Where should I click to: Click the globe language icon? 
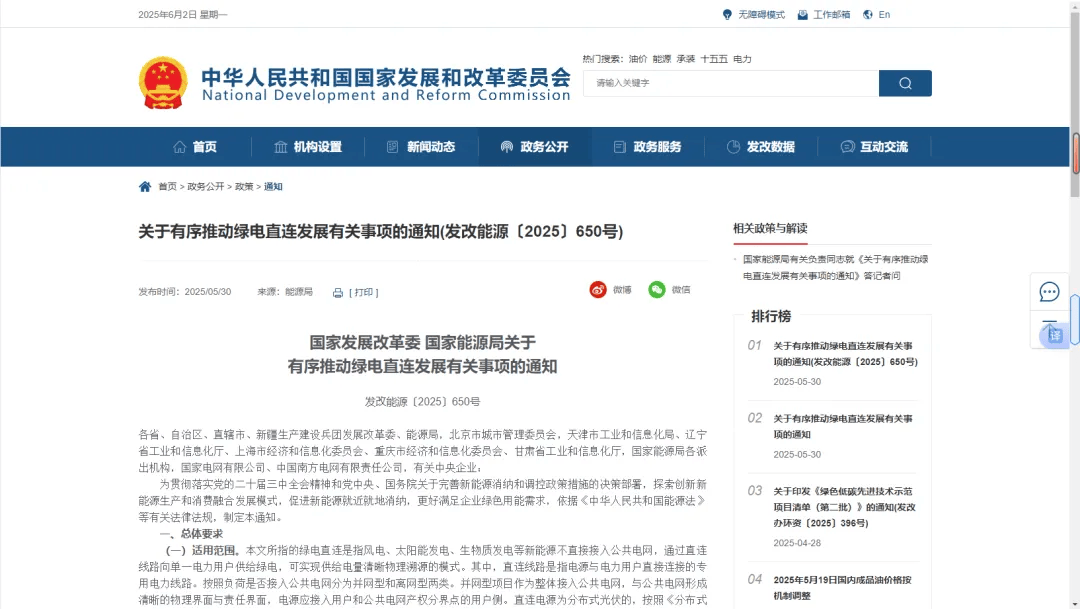click(x=868, y=14)
